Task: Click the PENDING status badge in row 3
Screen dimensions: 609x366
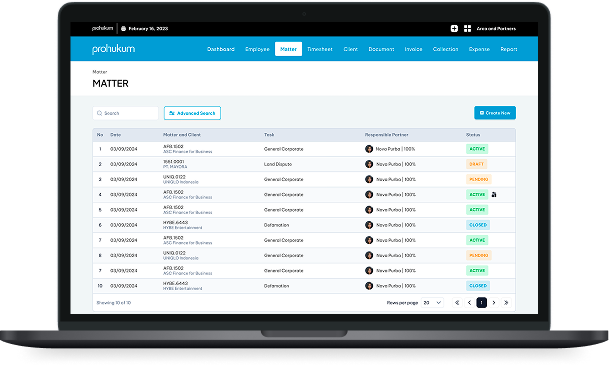Action: pos(479,179)
